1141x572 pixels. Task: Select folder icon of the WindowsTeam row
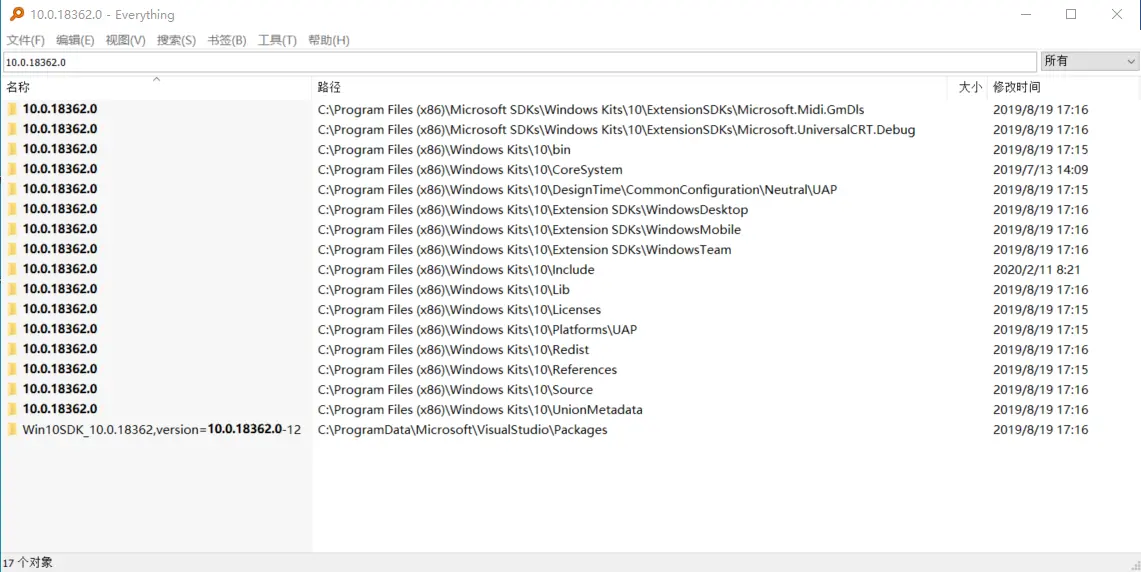pos(12,250)
